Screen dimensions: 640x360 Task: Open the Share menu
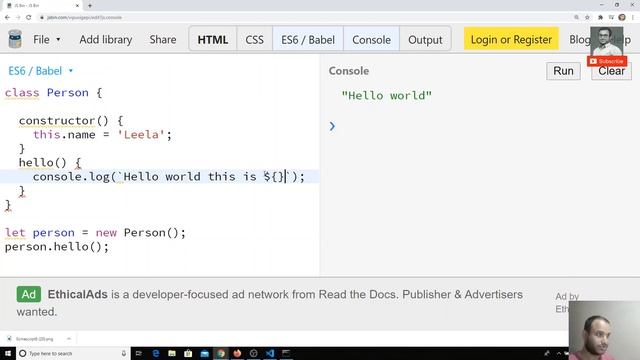[163, 40]
